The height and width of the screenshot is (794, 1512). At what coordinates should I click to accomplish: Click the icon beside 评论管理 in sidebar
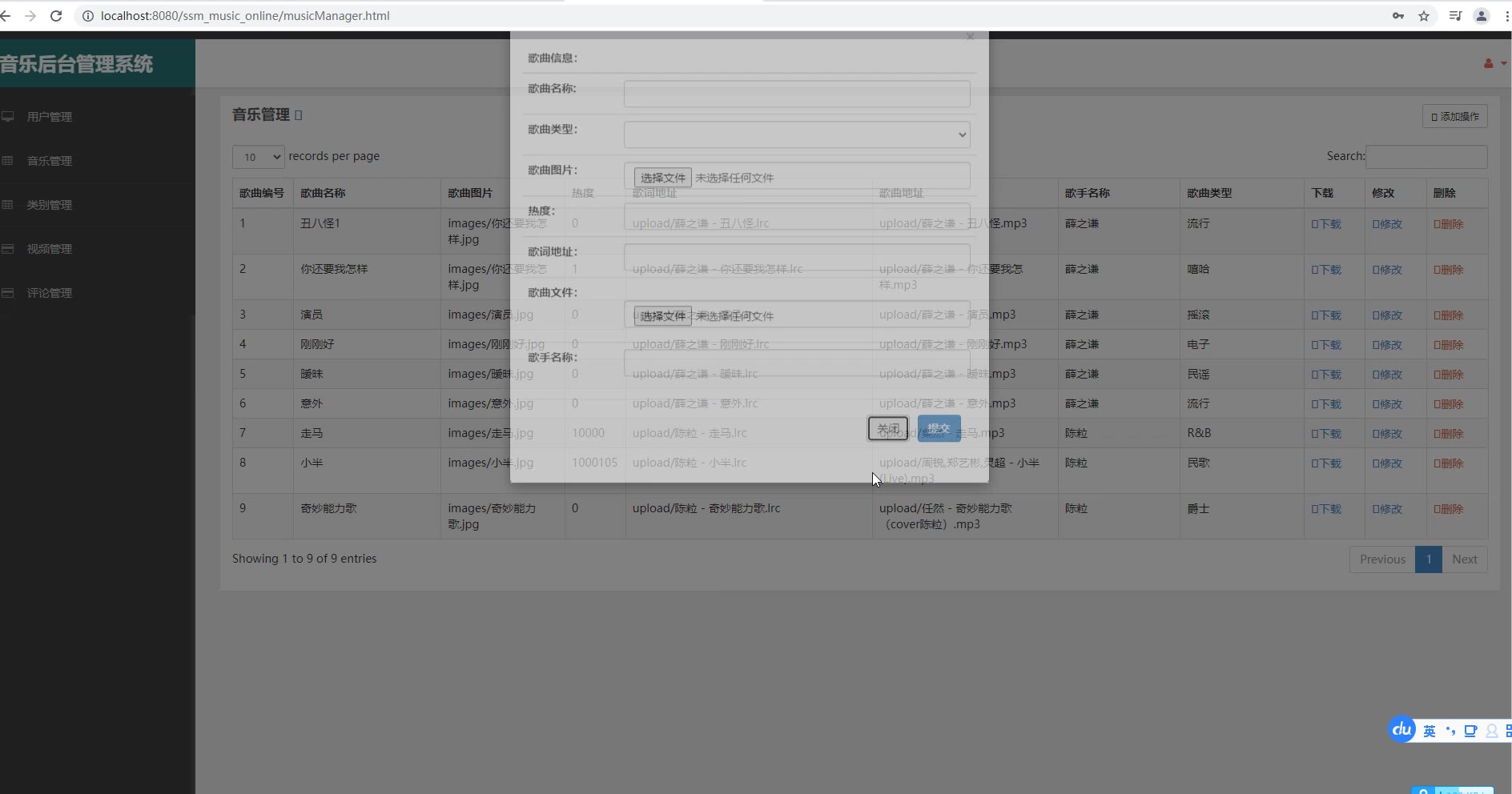click(8, 292)
